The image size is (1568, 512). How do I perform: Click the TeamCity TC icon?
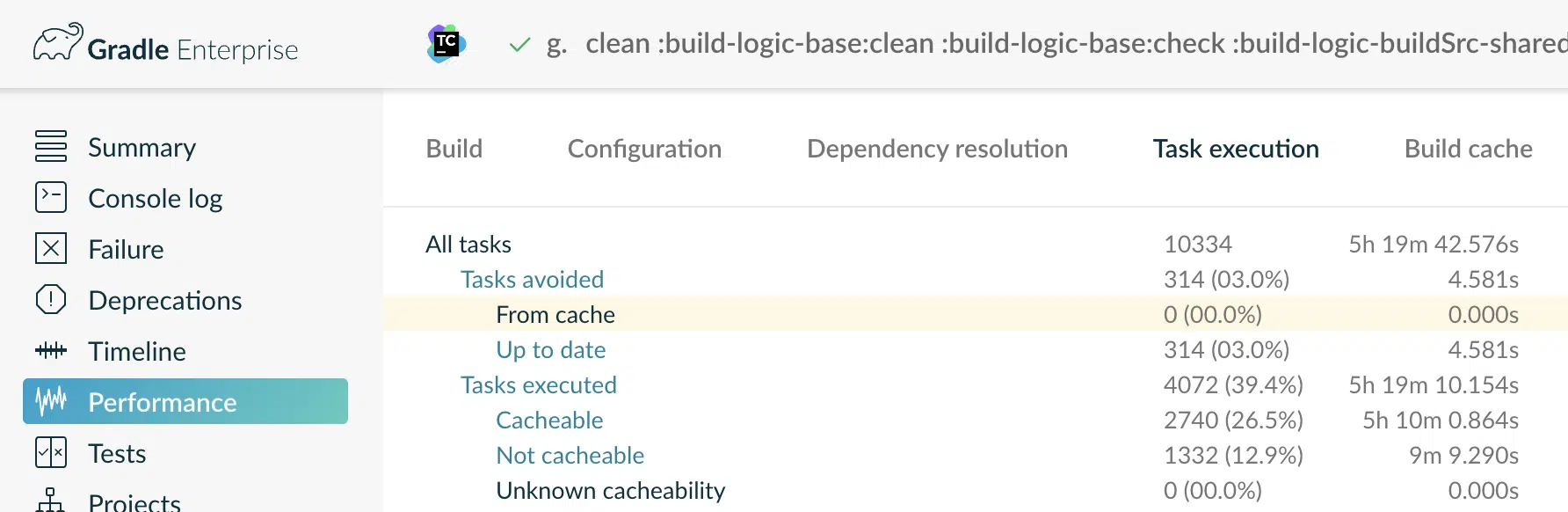tap(446, 44)
